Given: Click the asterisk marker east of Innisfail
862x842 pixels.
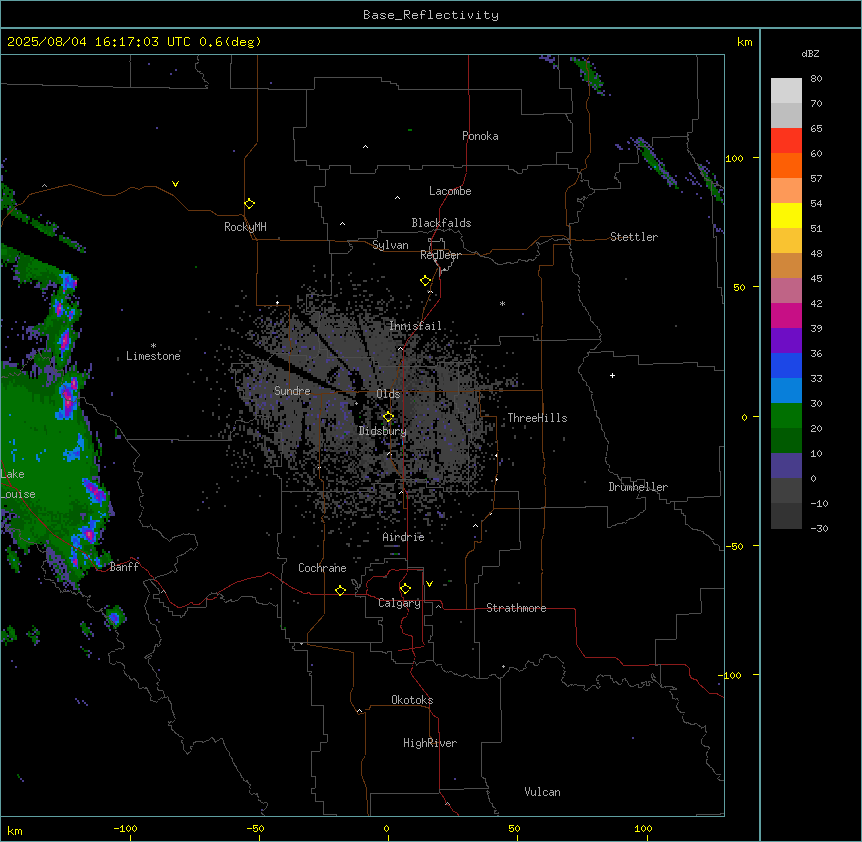Looking at the screenshot, I should [x=502, y=304].
